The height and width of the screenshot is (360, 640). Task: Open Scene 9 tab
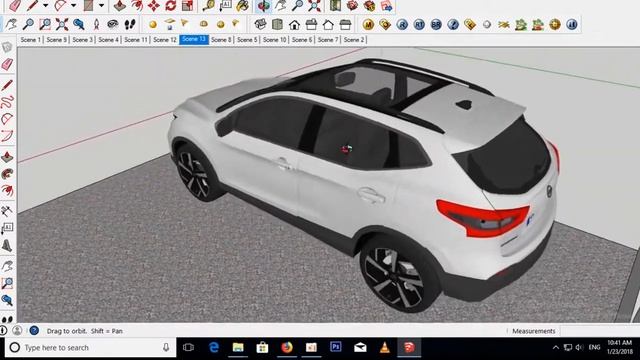coord(56,40)
